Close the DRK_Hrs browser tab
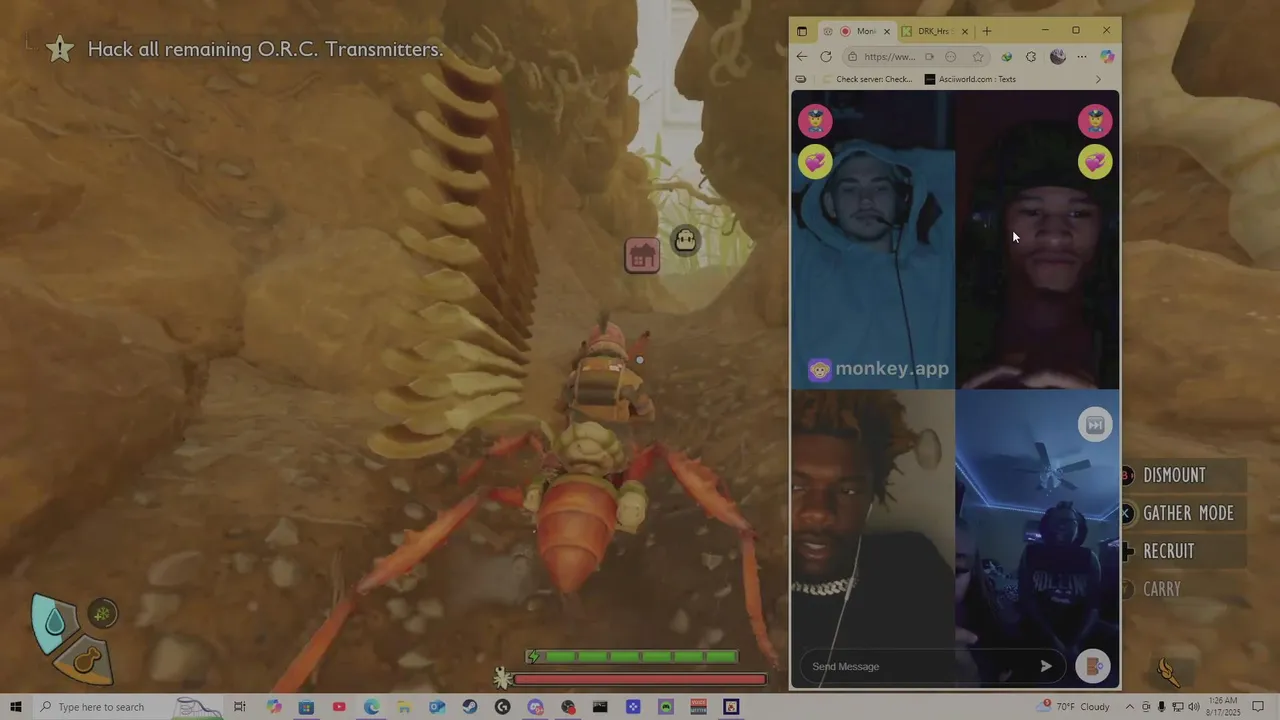 coord(964,31)
